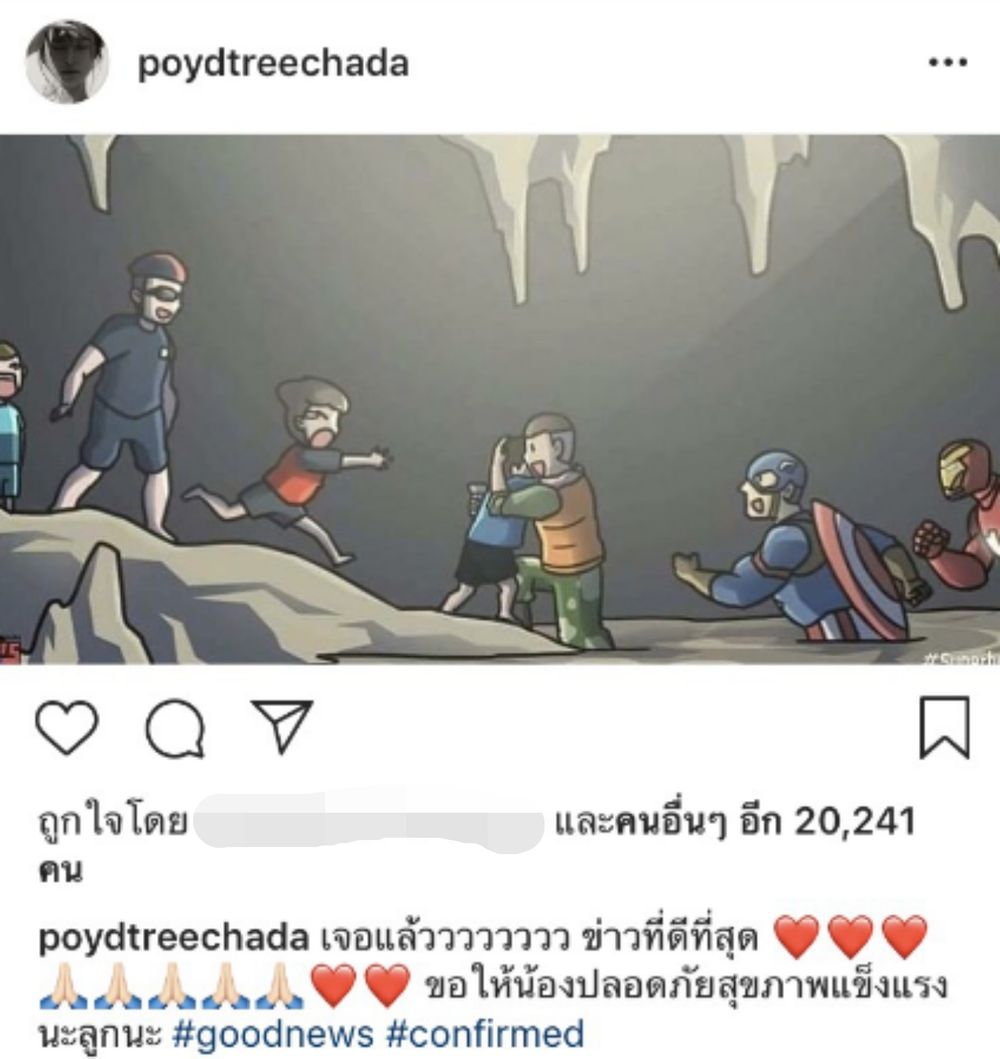This screenshot has height=1059, width=1000.
Task: Click the blurred liker name
Action: [x=369, y=823]
